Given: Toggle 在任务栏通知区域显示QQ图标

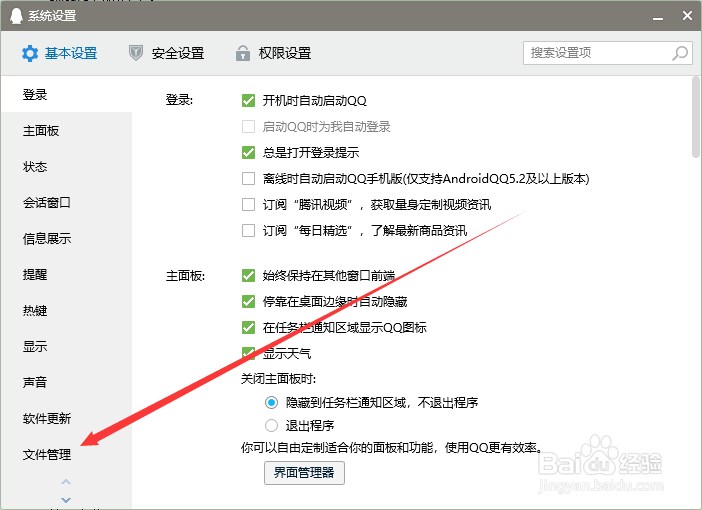Looking at the screenshot, I should [248, 327].
